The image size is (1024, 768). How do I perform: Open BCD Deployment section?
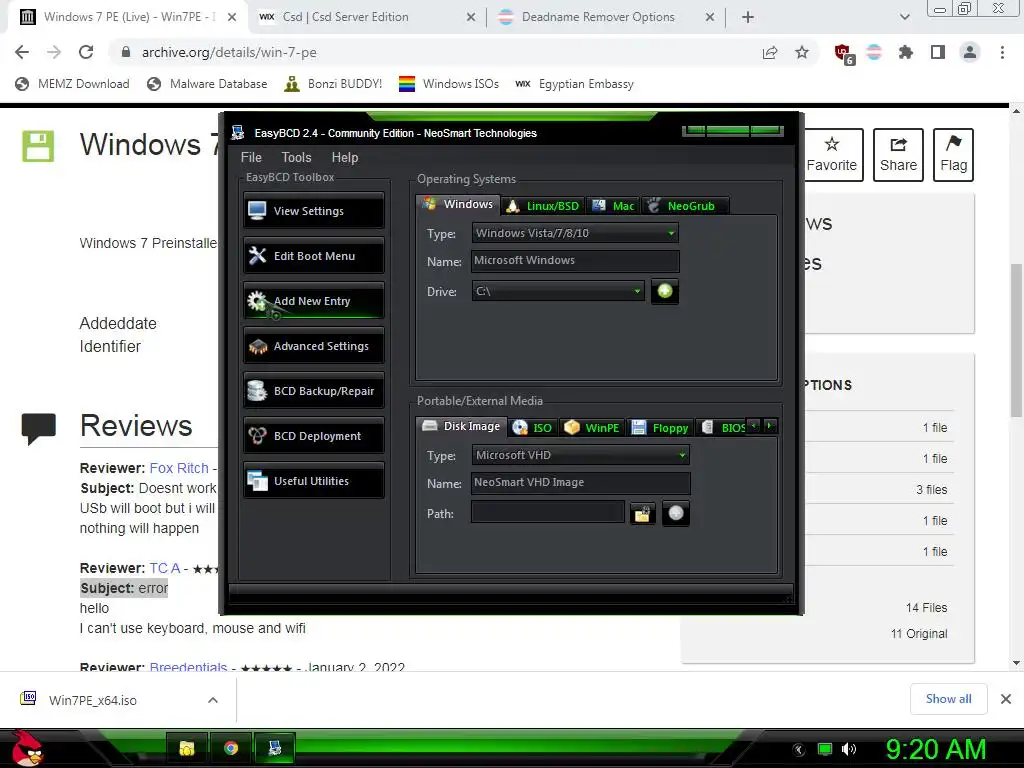[313, 436]
